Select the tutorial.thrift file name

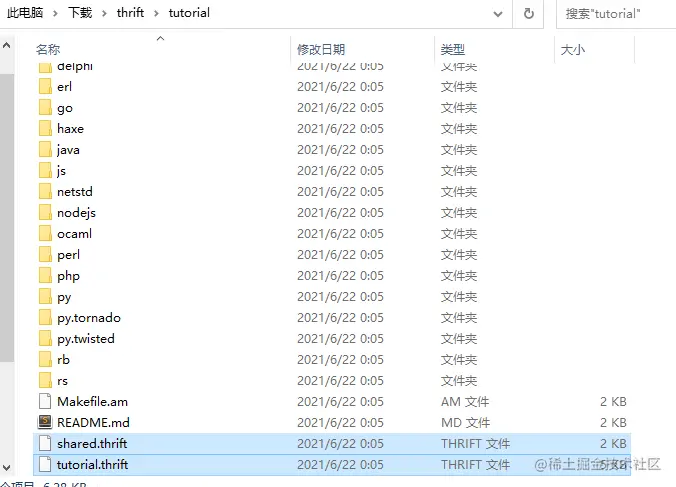tap(92, 465)
